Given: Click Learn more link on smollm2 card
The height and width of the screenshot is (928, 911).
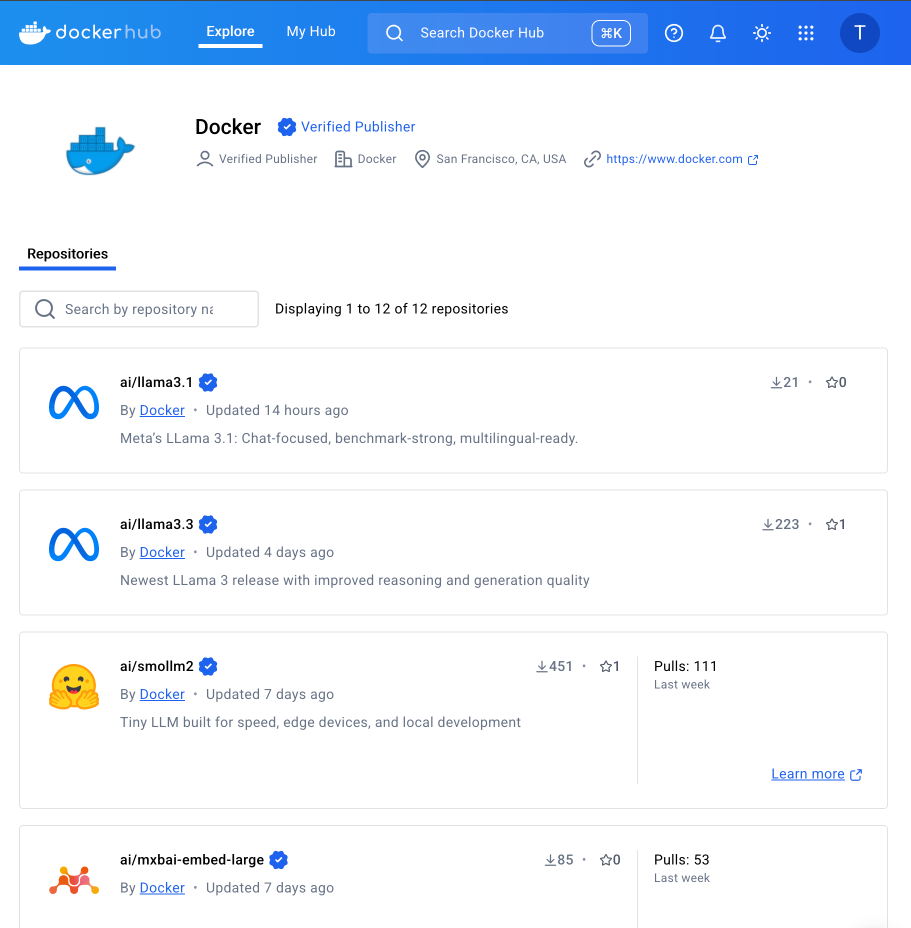Looking at the screenshot, I should click(807, 774).
